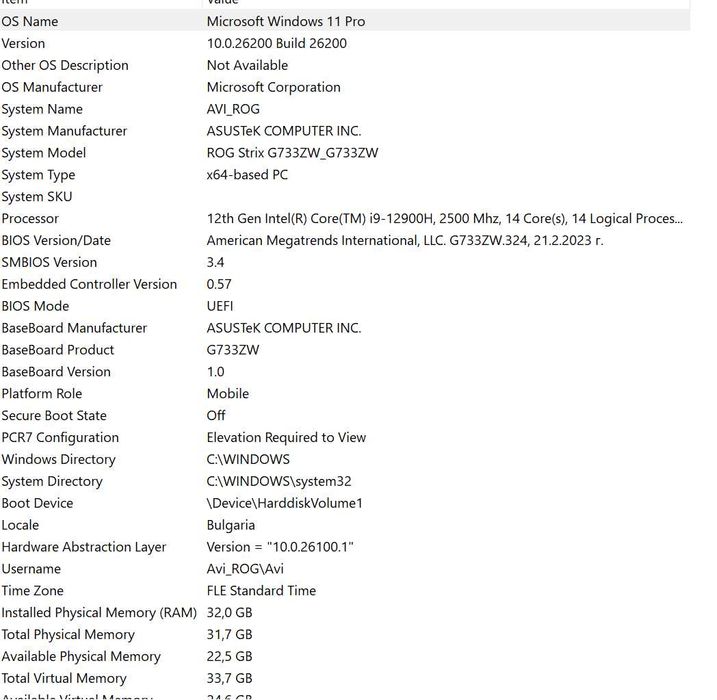Select the Windows Directory label
The width and height of the screenshot is (717, 700).
(x=59, y=460)
